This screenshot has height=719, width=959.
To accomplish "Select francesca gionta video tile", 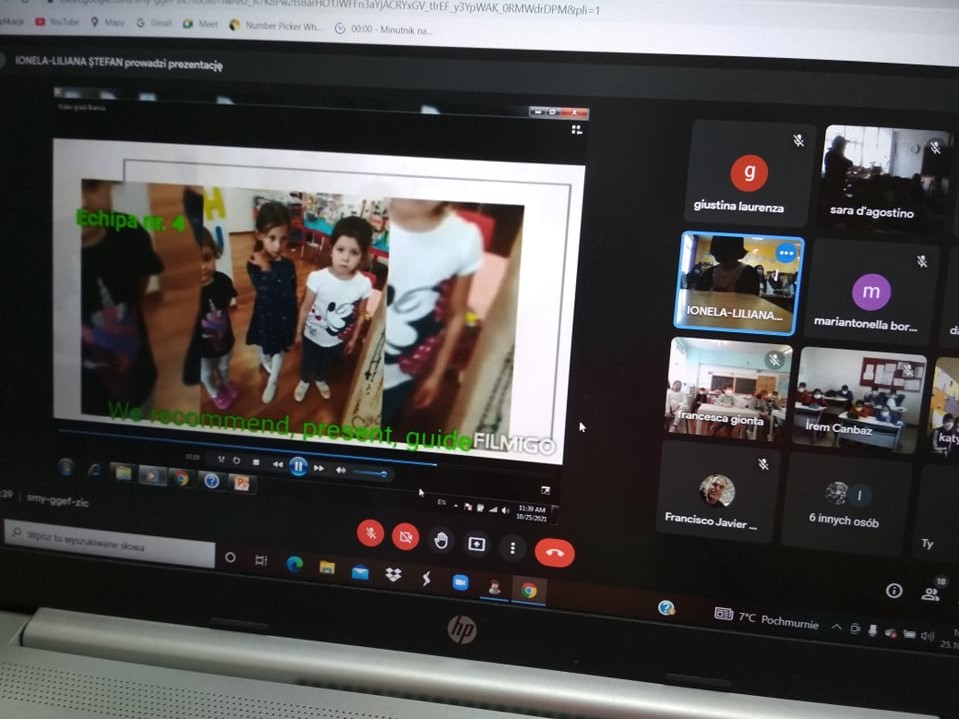I will (728, 388).
